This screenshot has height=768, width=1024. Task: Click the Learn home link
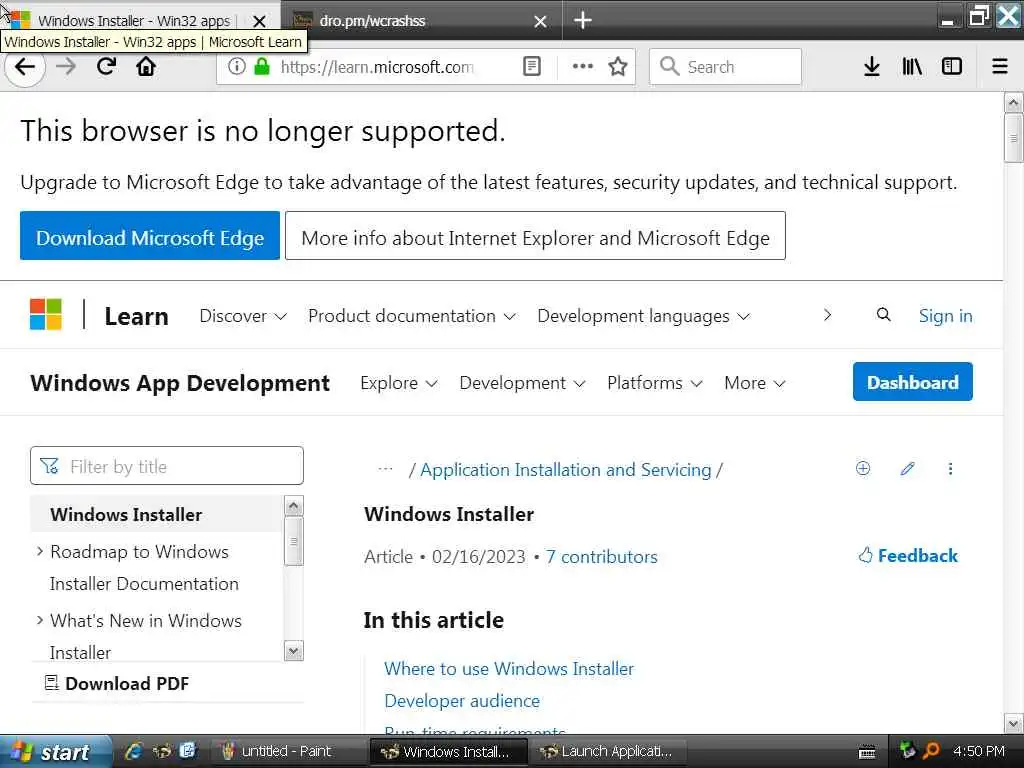[136, 316]
